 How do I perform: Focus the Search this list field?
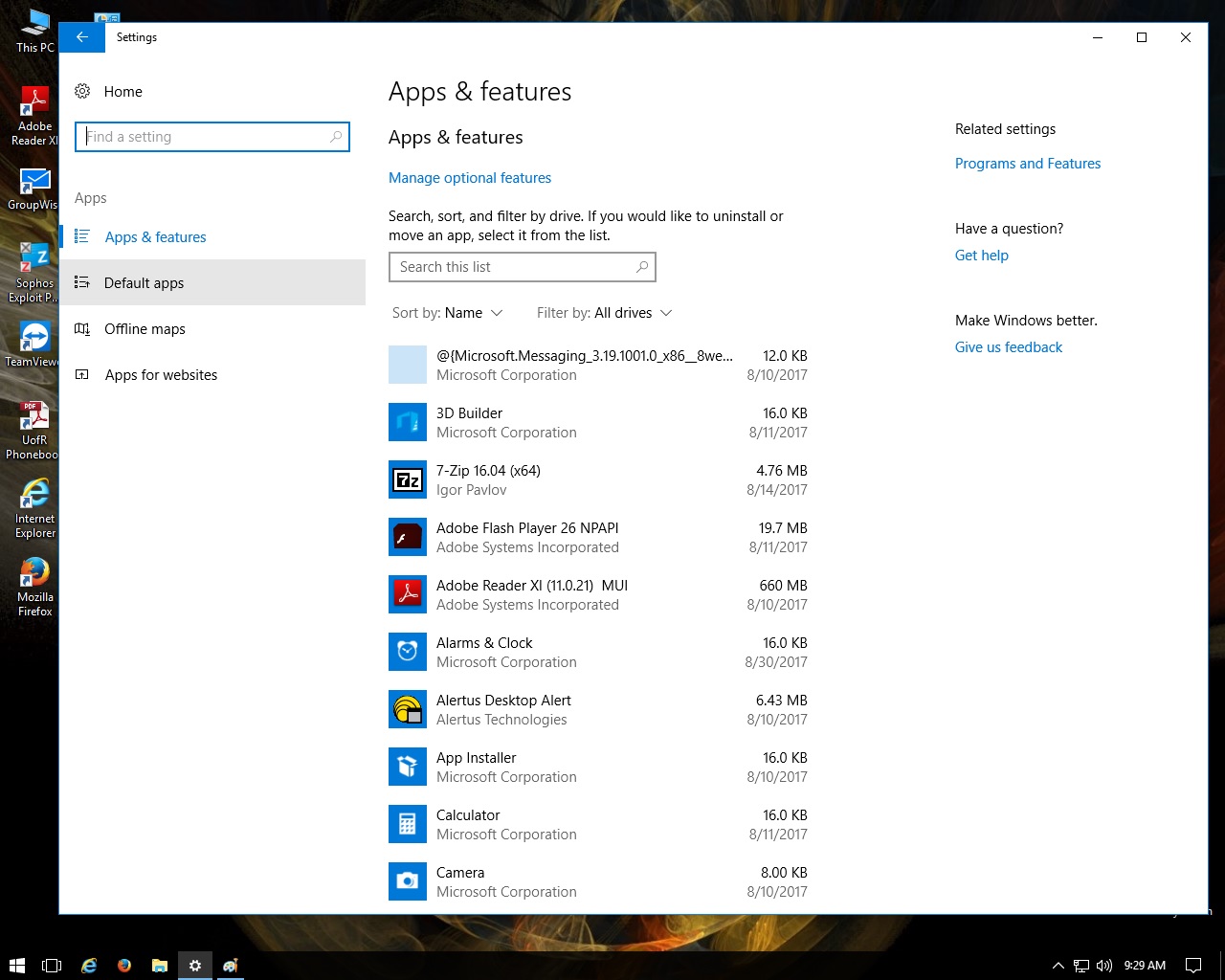coord(523,267)
